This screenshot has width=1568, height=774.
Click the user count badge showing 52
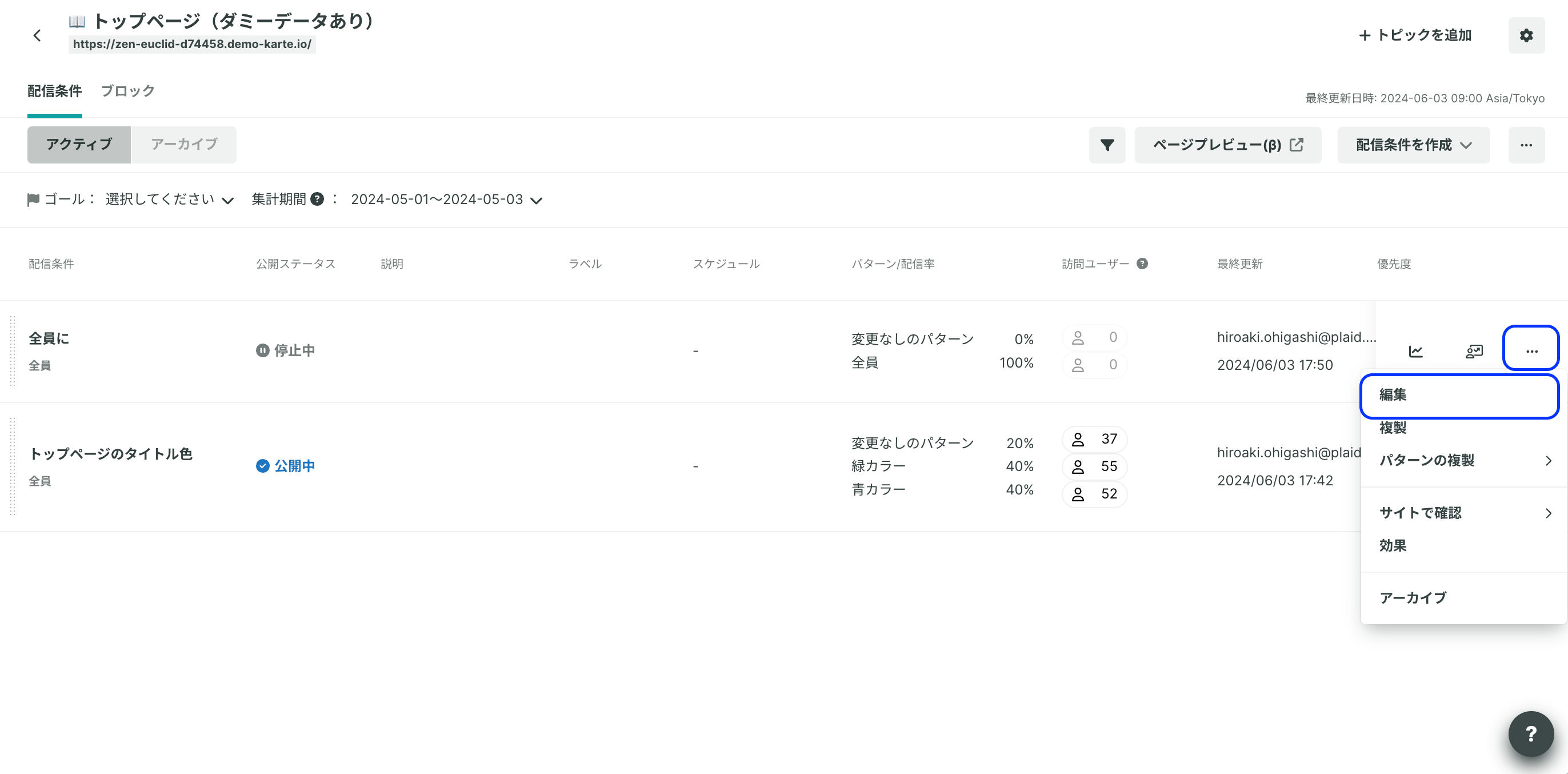pyautogui.click(x=1094, y=494)
